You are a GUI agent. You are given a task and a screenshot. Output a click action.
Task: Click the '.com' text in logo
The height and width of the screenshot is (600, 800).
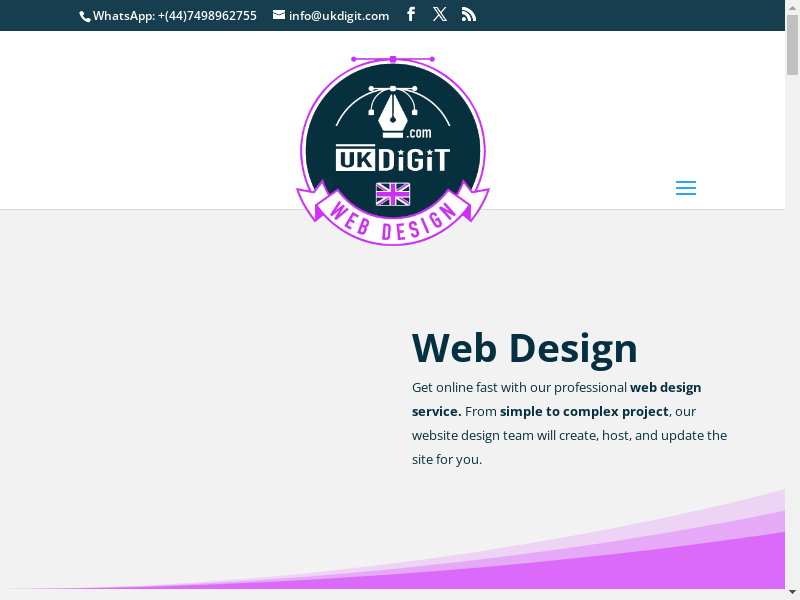(x=418, y=132)
